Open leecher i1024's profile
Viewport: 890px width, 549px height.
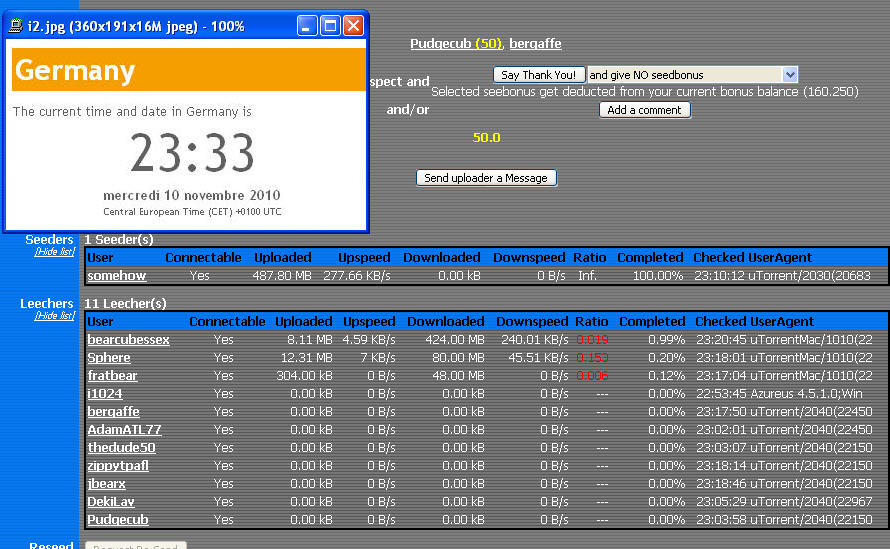tap(105, 394)
